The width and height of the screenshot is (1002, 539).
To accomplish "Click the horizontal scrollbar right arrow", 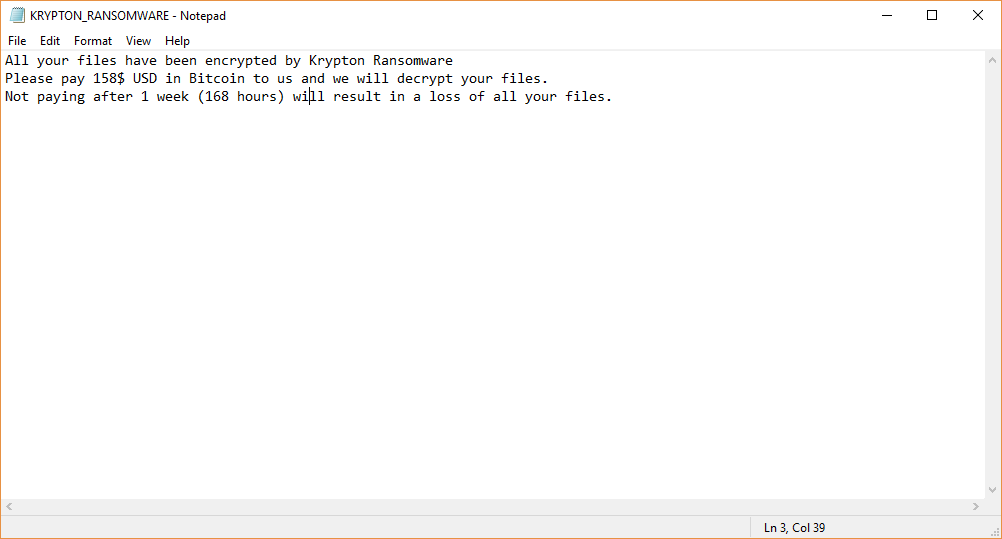I will coord(976,506).
